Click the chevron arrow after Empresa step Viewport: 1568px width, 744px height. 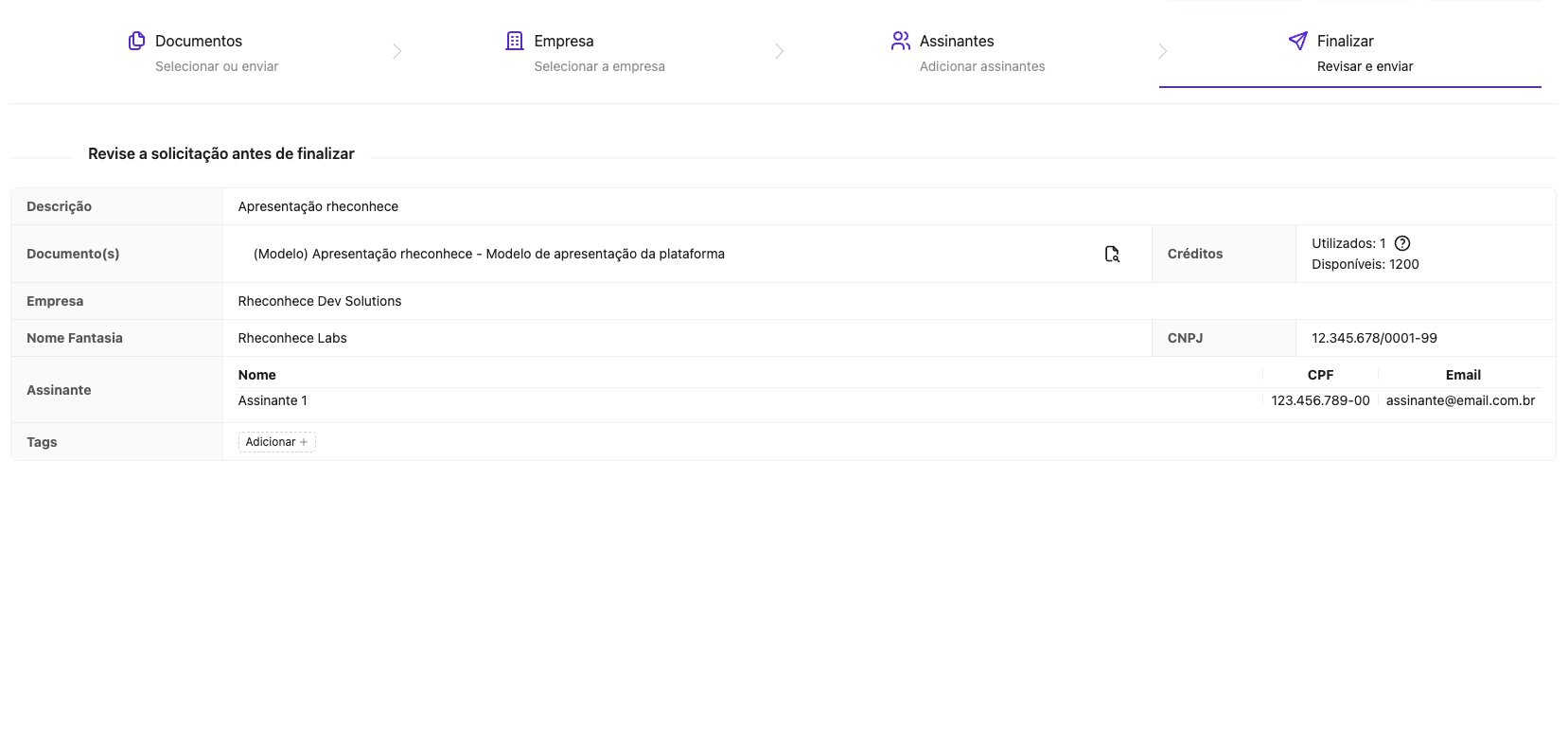point(780,51)
